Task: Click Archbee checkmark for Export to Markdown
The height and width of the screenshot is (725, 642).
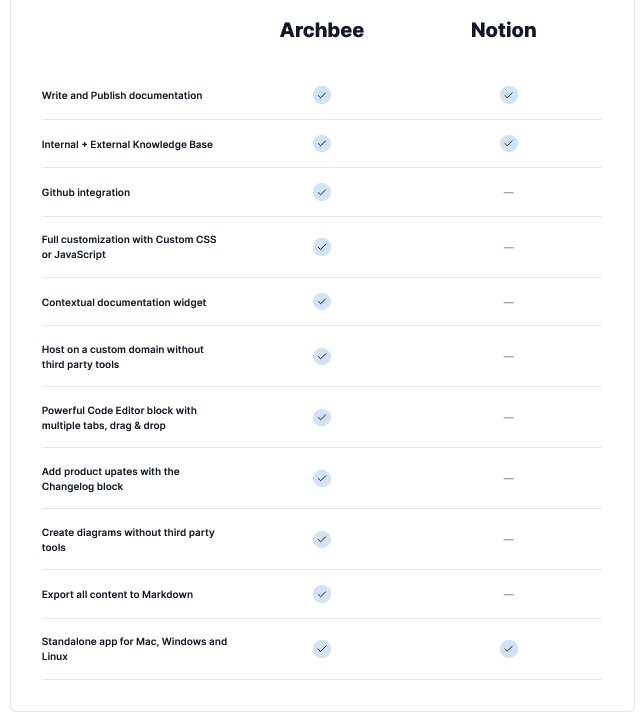Action: click(x=322, y=594)
